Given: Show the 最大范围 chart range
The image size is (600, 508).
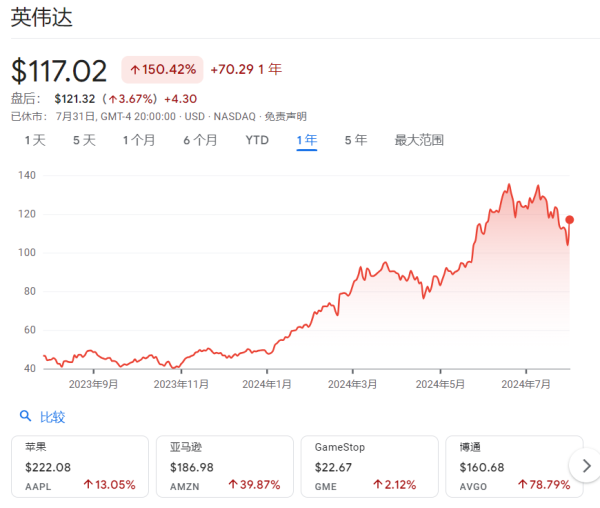Looking at the screenshot, I should tap(419, 140).
